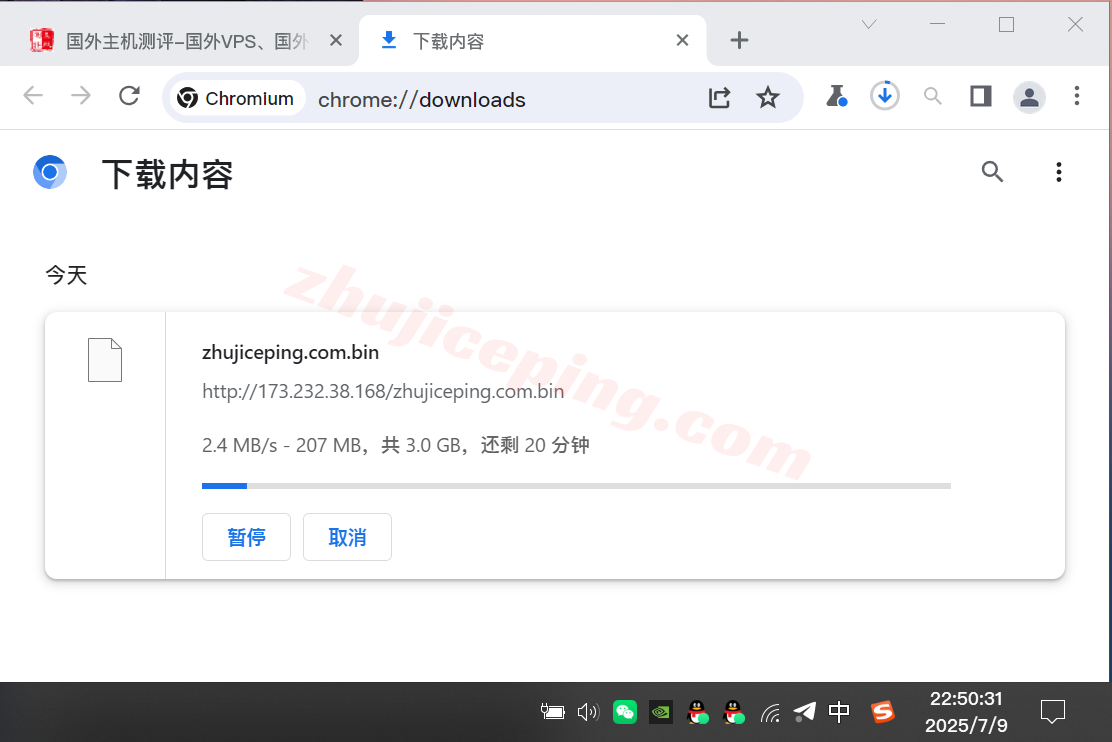Open the volume speaker tray icon

(588, 711)
